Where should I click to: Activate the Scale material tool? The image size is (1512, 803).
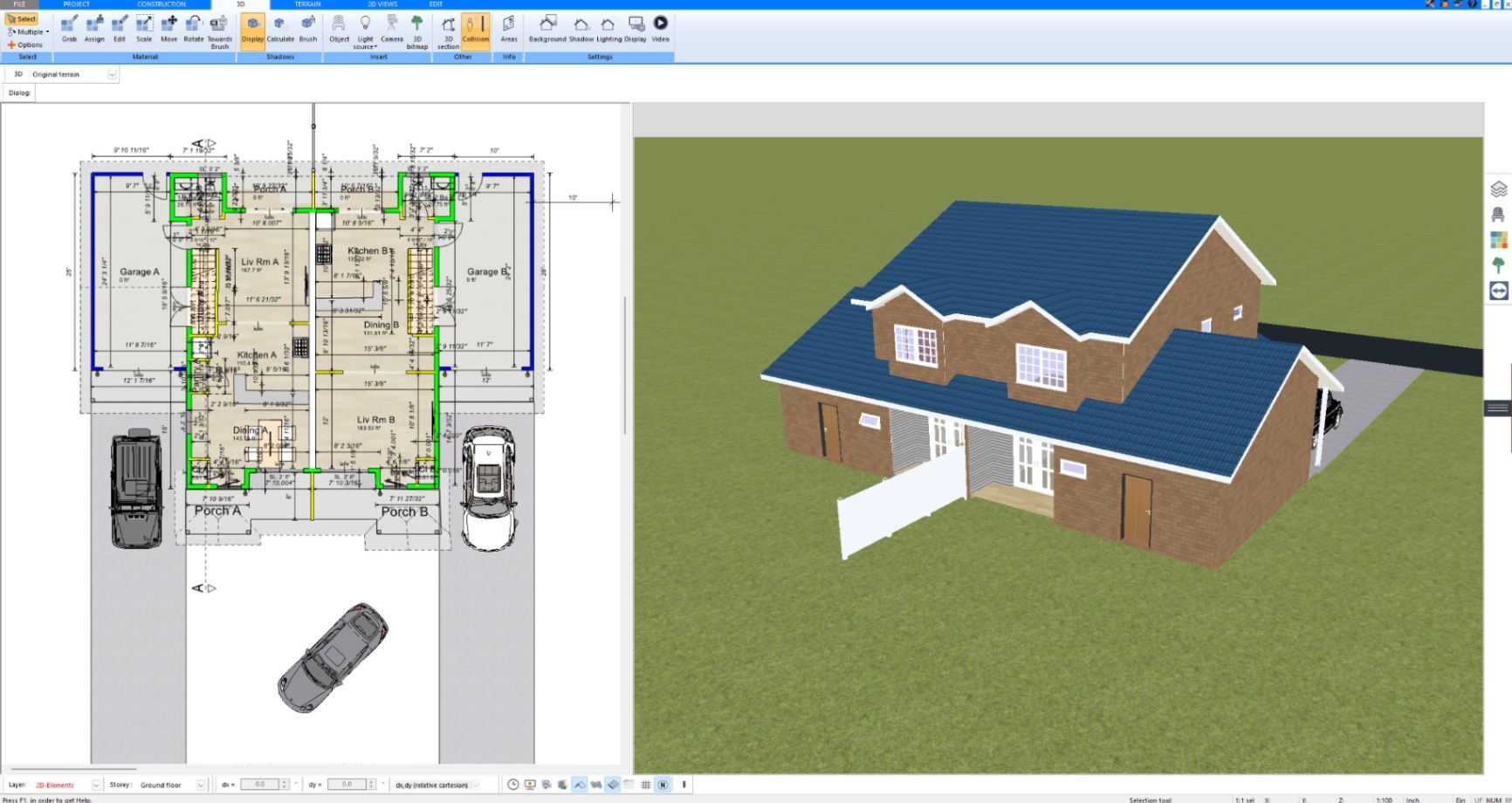[144, 28]
